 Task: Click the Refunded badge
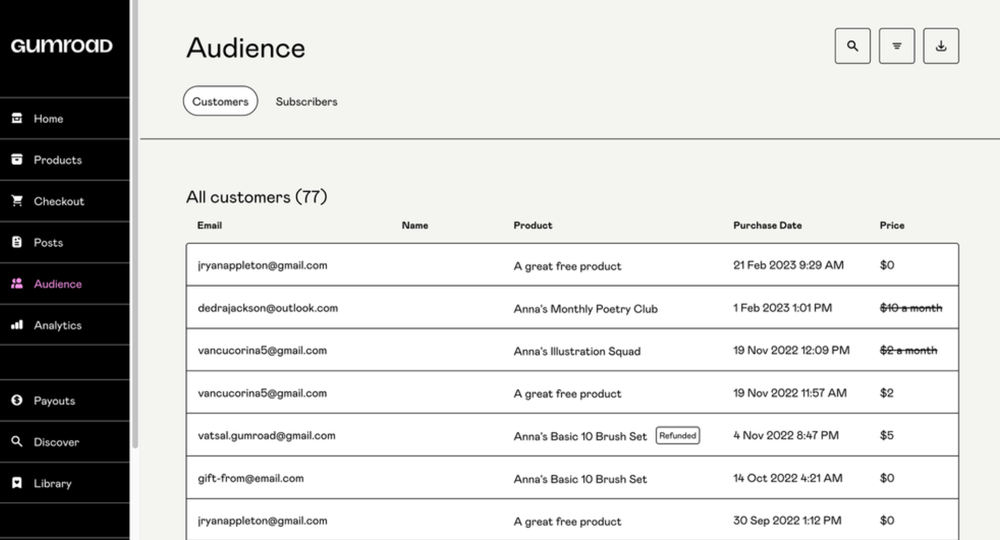point(678,435)
